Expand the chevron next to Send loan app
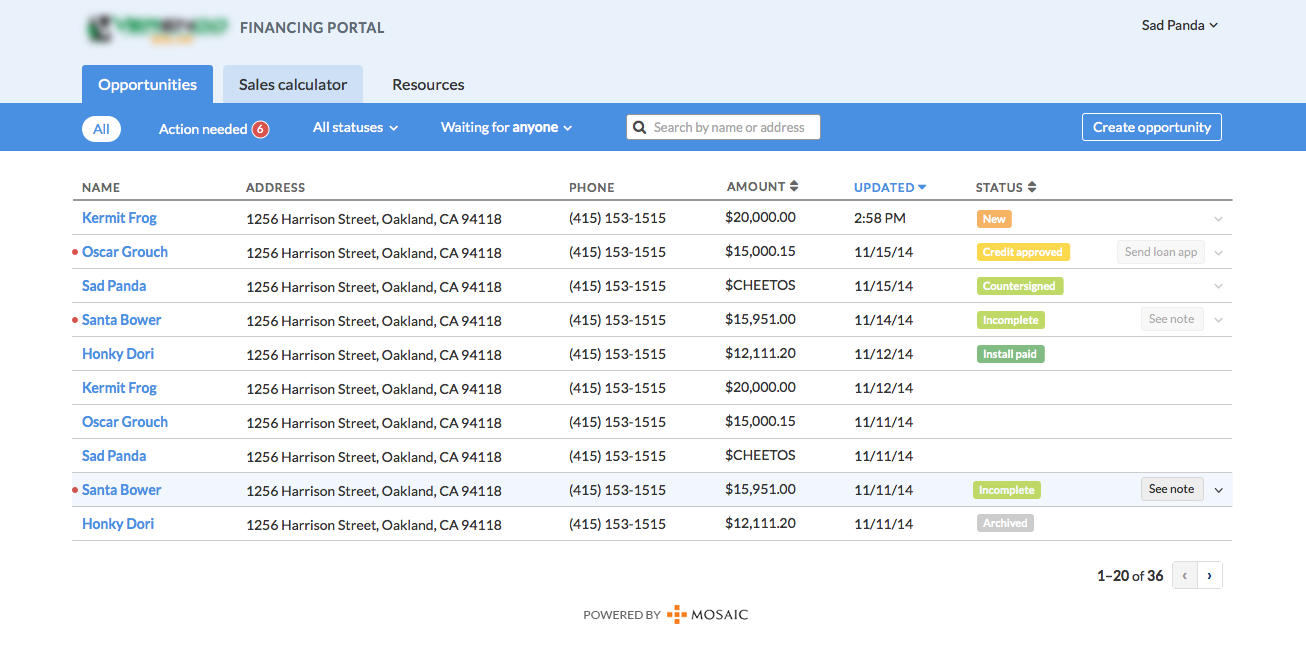The width and height of the screenshot is (1306, 650). 1218,253
